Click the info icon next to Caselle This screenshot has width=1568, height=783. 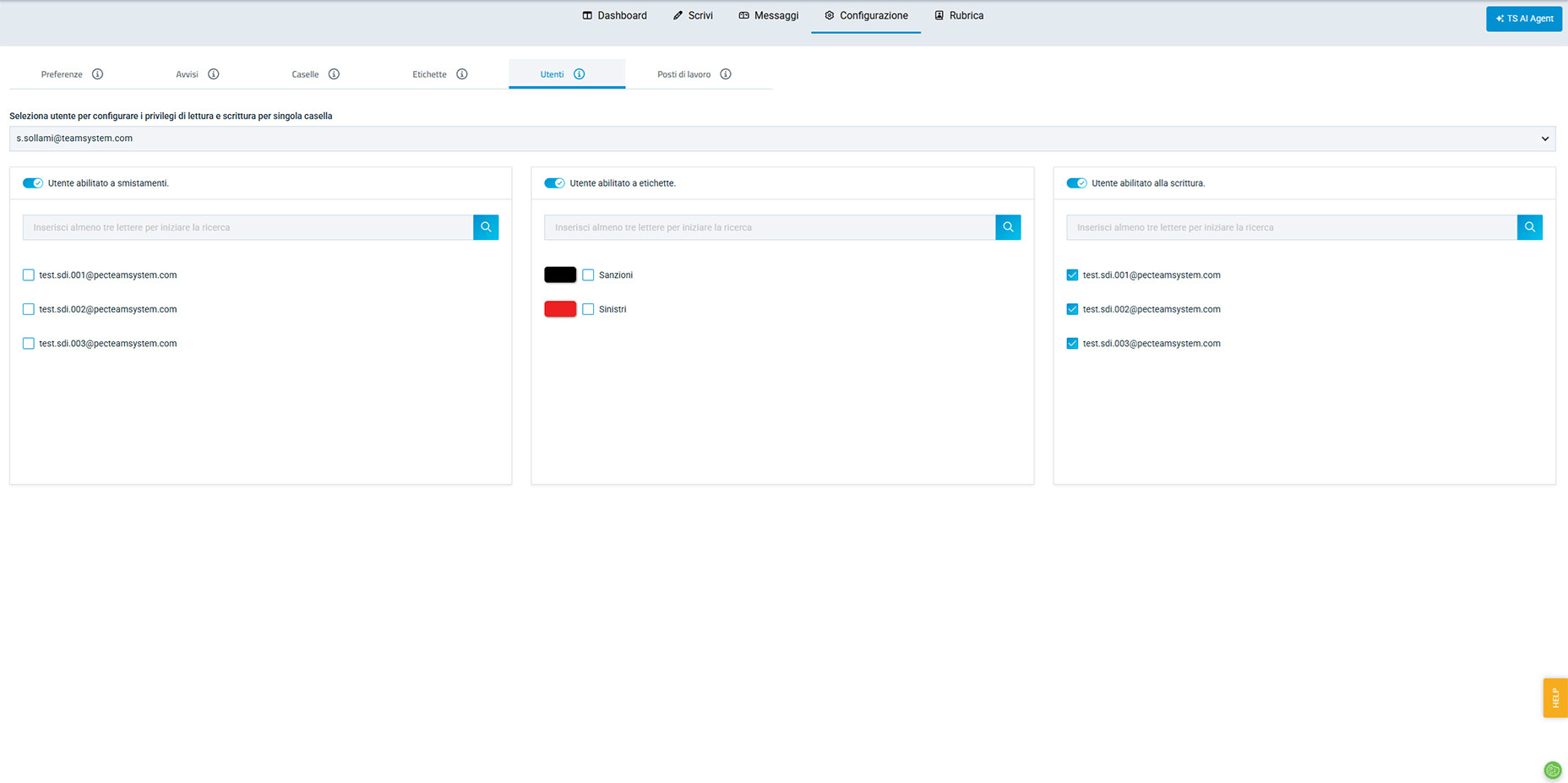[x=335, y=74]
